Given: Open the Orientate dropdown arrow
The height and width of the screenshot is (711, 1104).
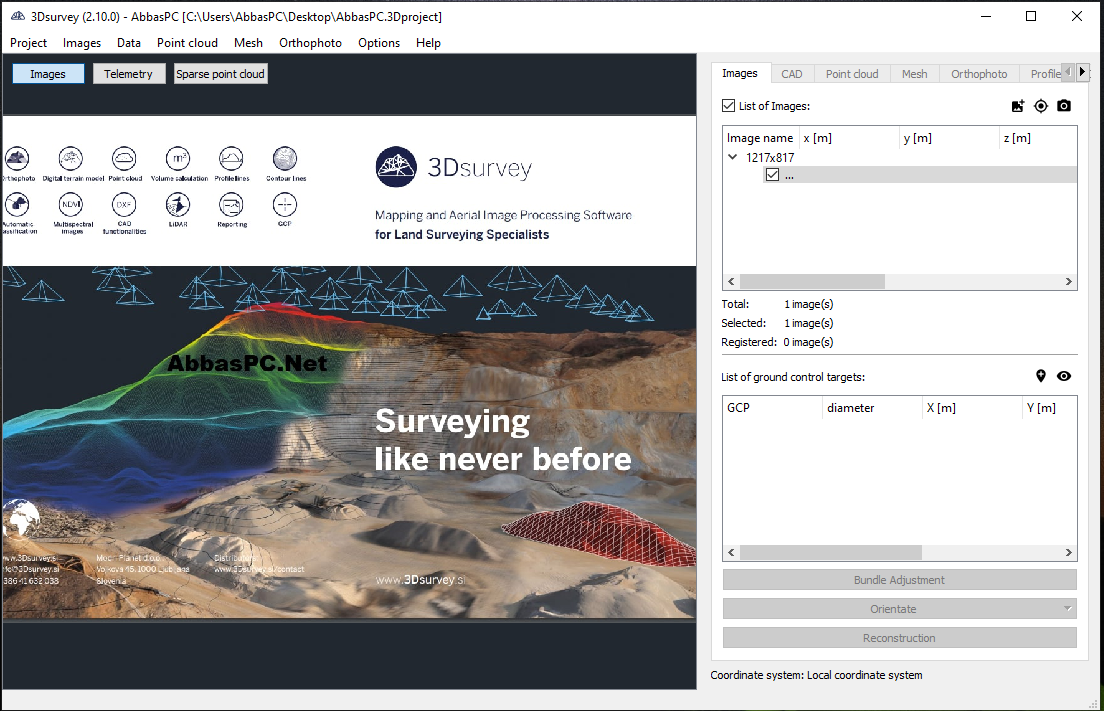Looking at the screenshot, I should tap(1067, 609).
